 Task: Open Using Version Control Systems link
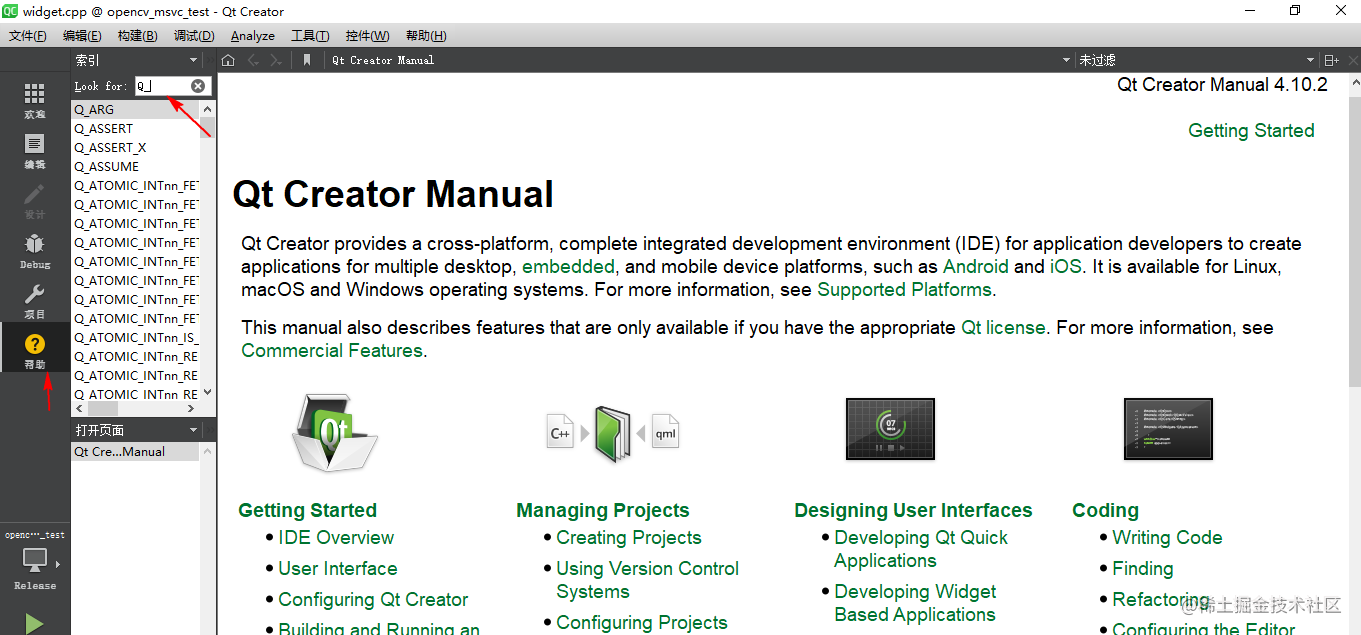(648, 580)
